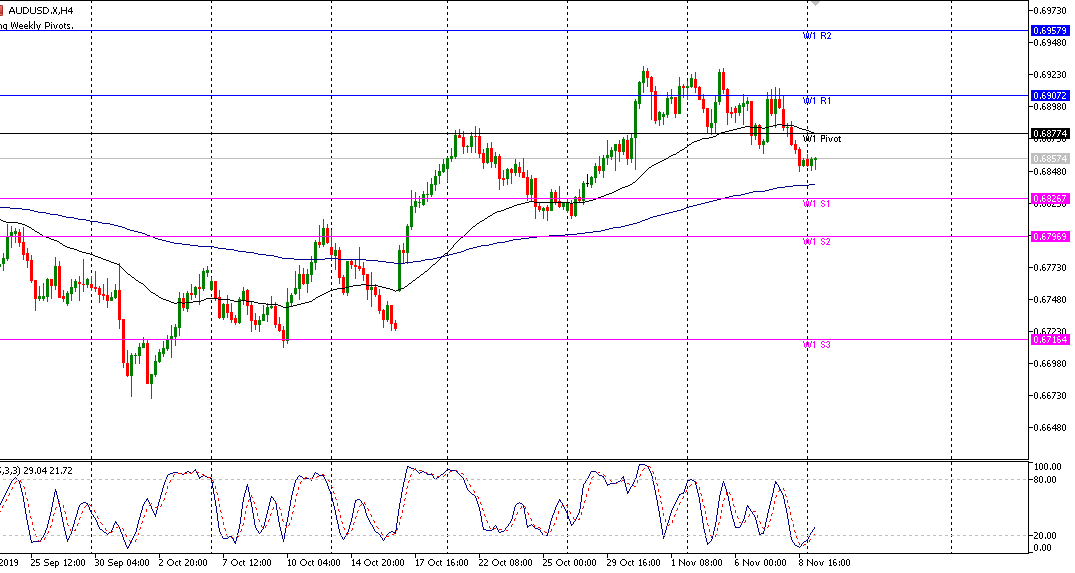Click the 30 Sep 04:00 time label

click(121, 563)
